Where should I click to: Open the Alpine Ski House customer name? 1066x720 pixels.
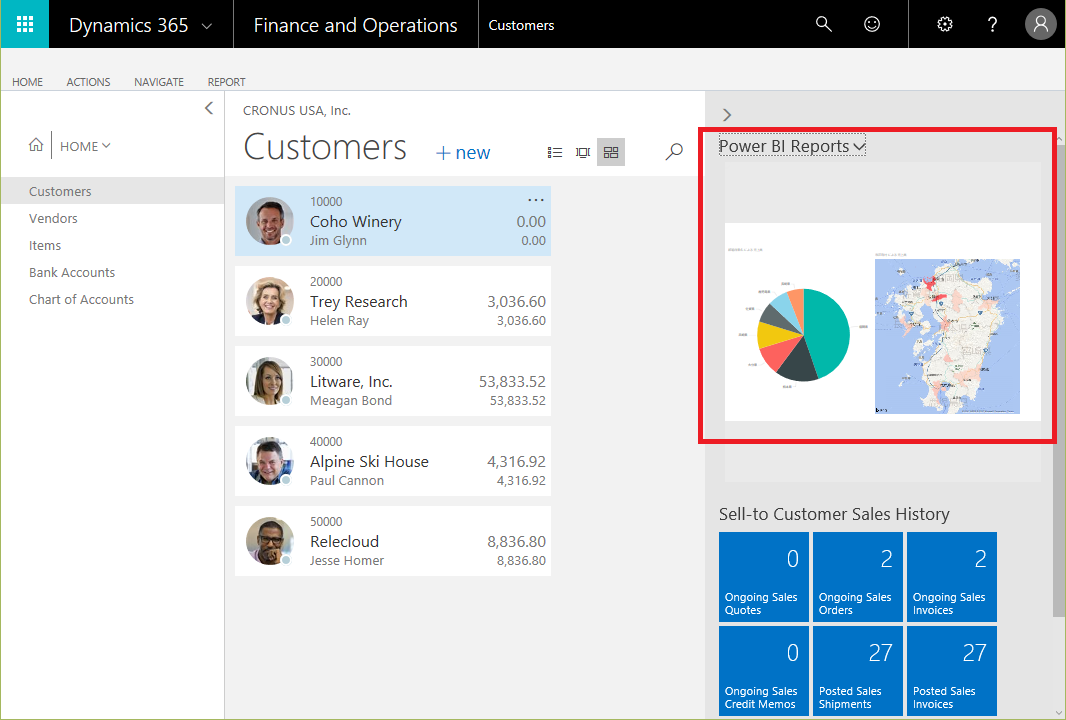point(369,462)
